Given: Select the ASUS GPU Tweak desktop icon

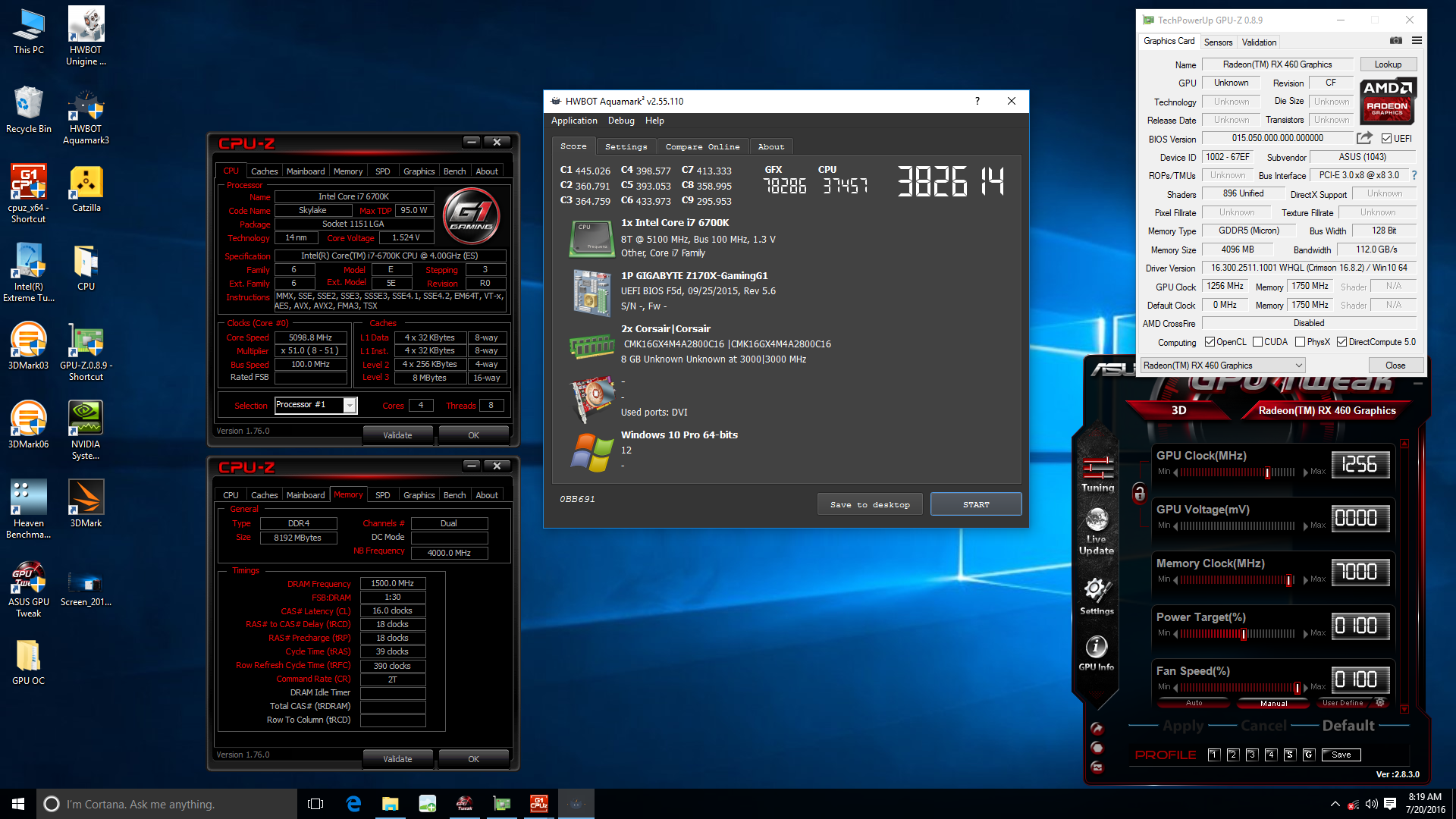Looking at the screenshot, I should tap(28, 588).
